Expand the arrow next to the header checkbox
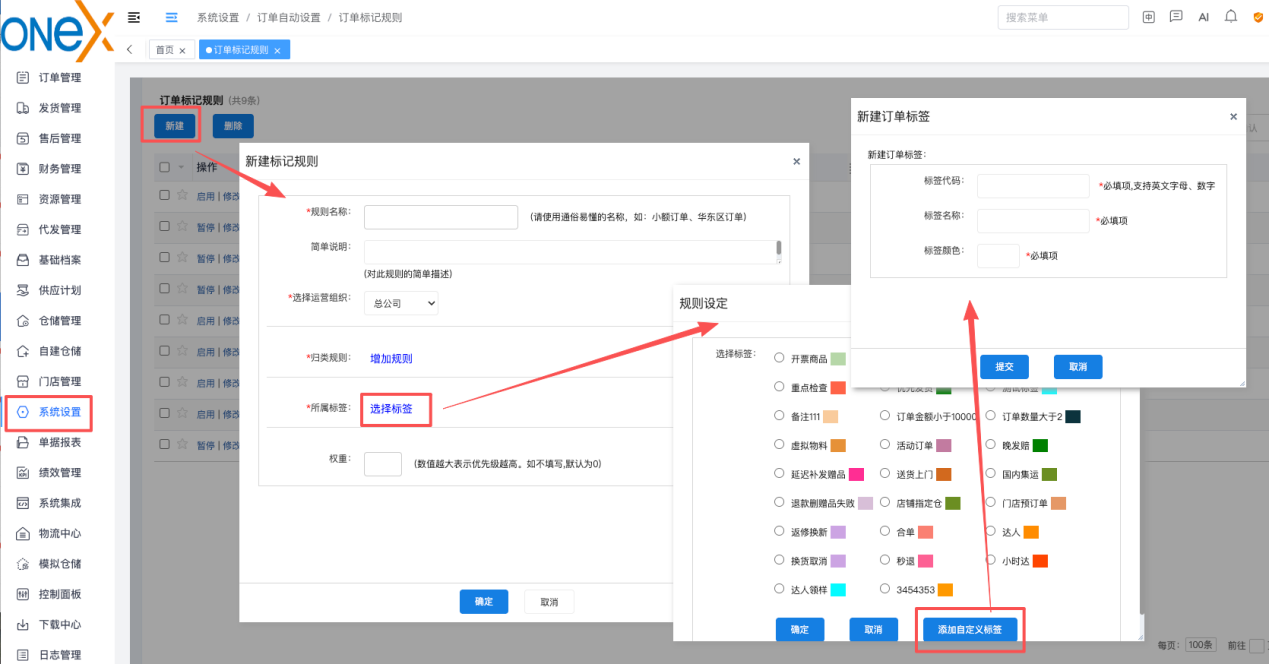Screen dimensions: 1269x664 [181, 168]
